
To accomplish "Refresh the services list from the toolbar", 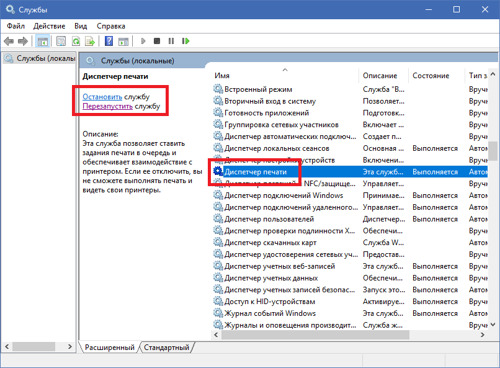I will (x=76, y=41).
